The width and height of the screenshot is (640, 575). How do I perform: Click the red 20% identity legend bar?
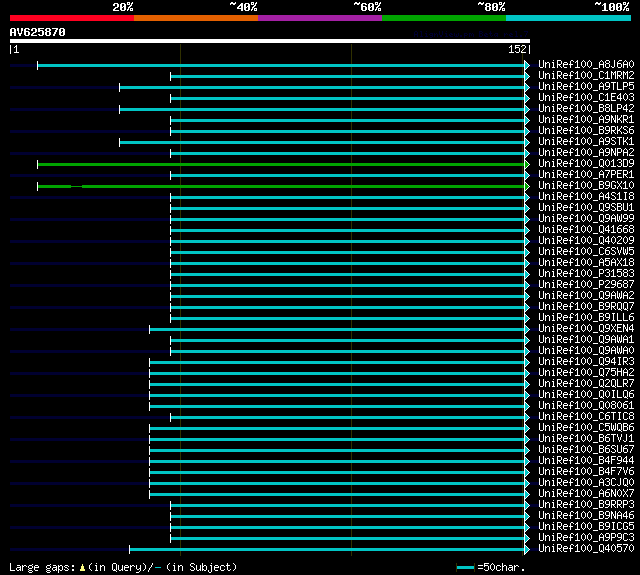tap(72, 18)
